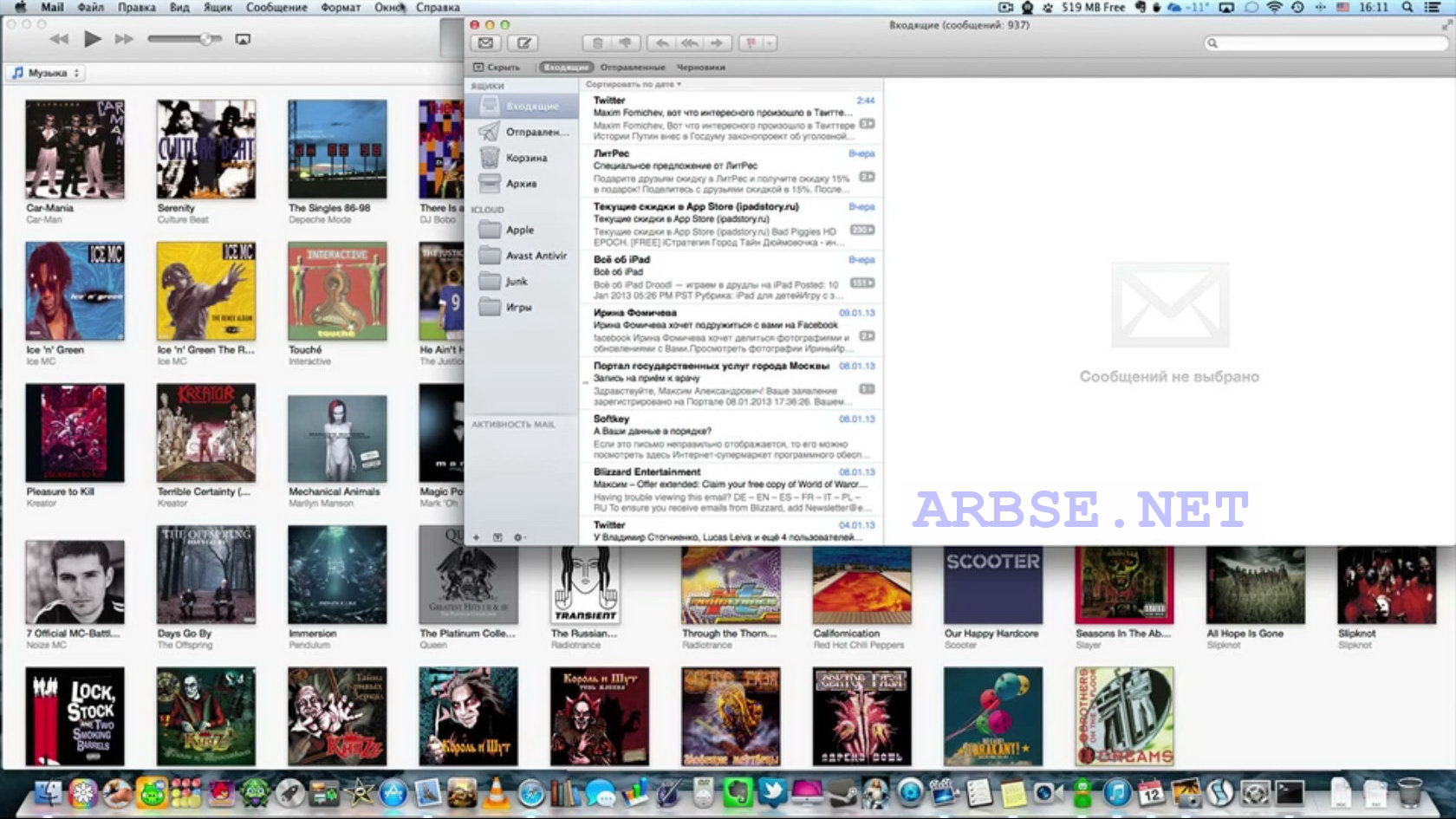
Task: Launch App Store from the Dock
Action: pyautogui.click(x=393, y=792)
